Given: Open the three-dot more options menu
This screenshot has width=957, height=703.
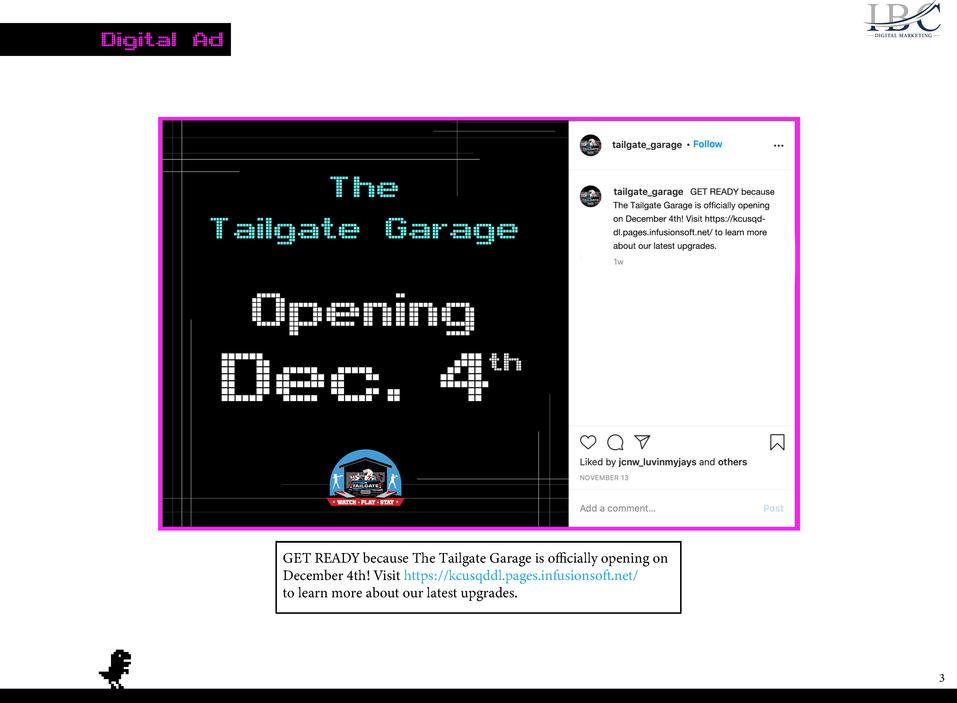Looking at the screenshot, I should click(778, 145).
